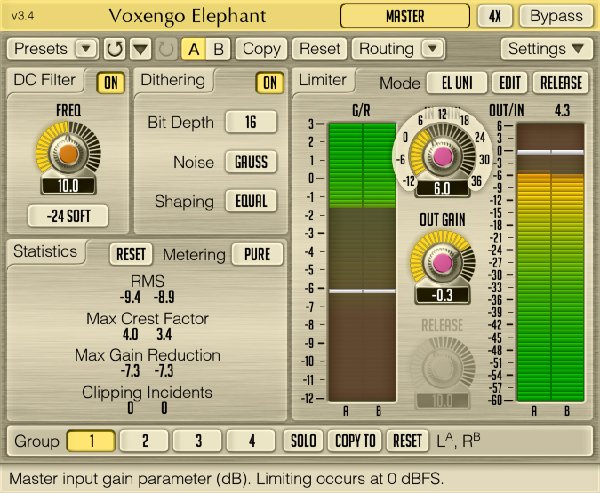
Task: Open limiter Mode EL UNI selector
Action: [x=457, y=83]
